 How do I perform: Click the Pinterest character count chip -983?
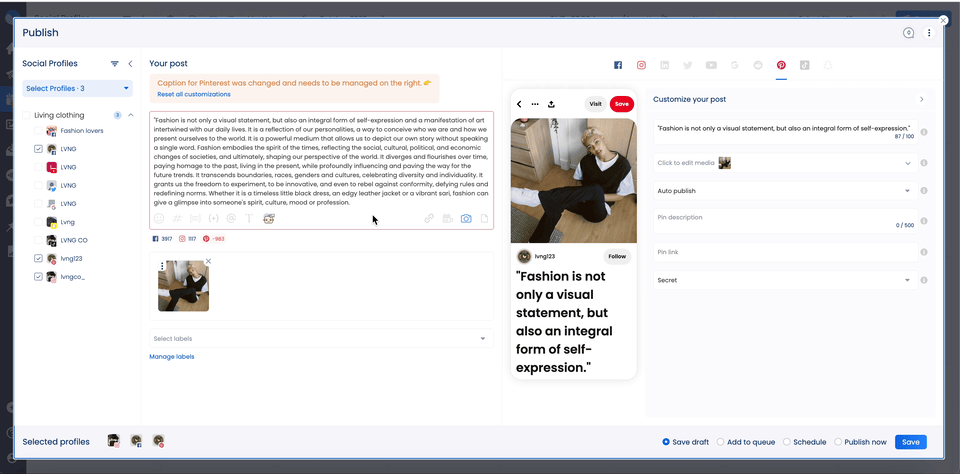point(214,239)
